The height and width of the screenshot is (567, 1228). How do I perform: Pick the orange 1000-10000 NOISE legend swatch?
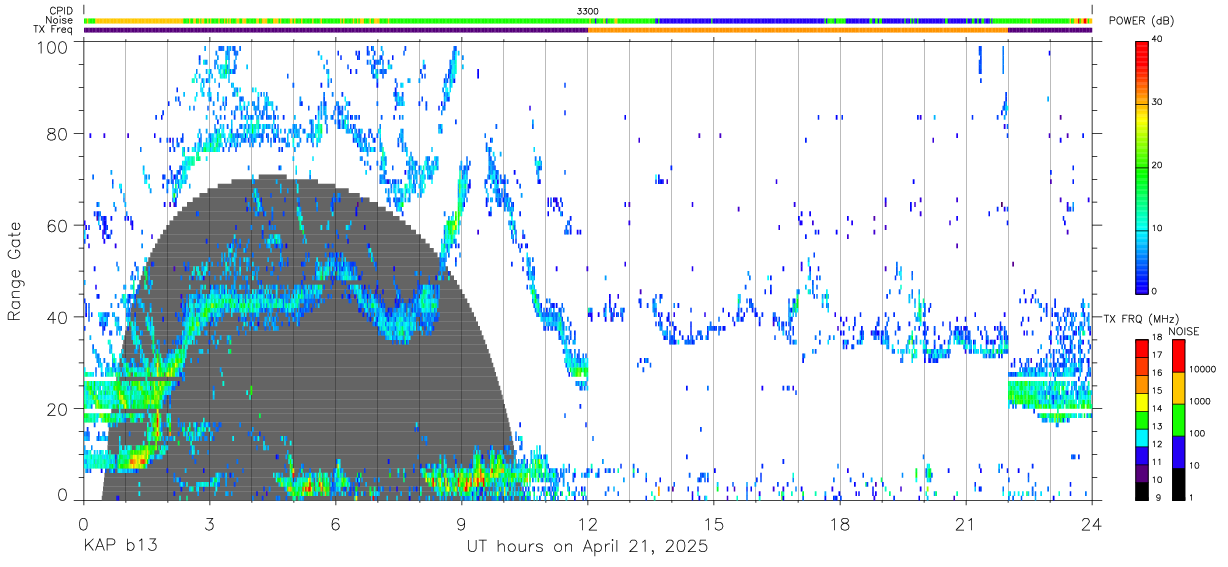pos(1177,388)
